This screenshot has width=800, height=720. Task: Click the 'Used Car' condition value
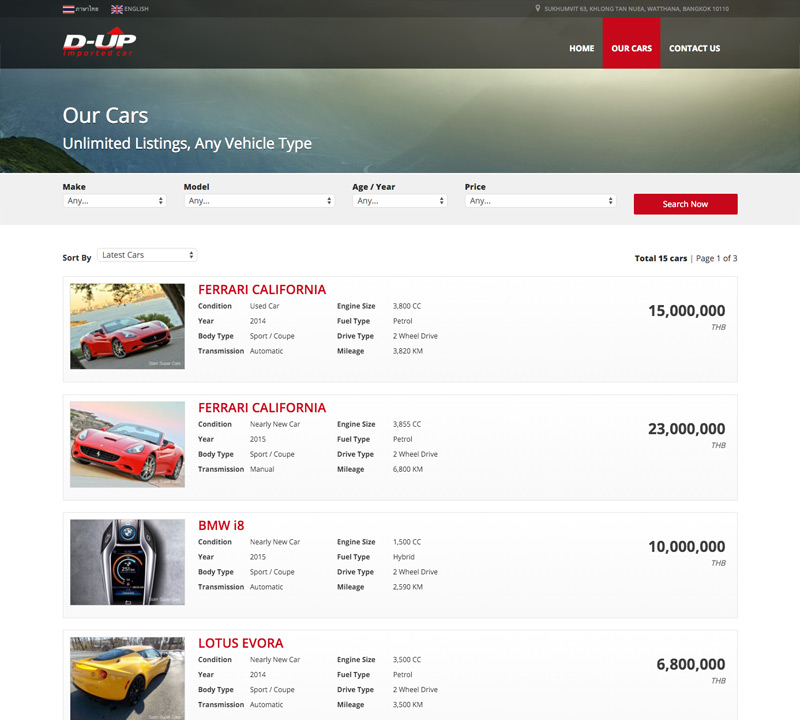(x=264, y=306)
